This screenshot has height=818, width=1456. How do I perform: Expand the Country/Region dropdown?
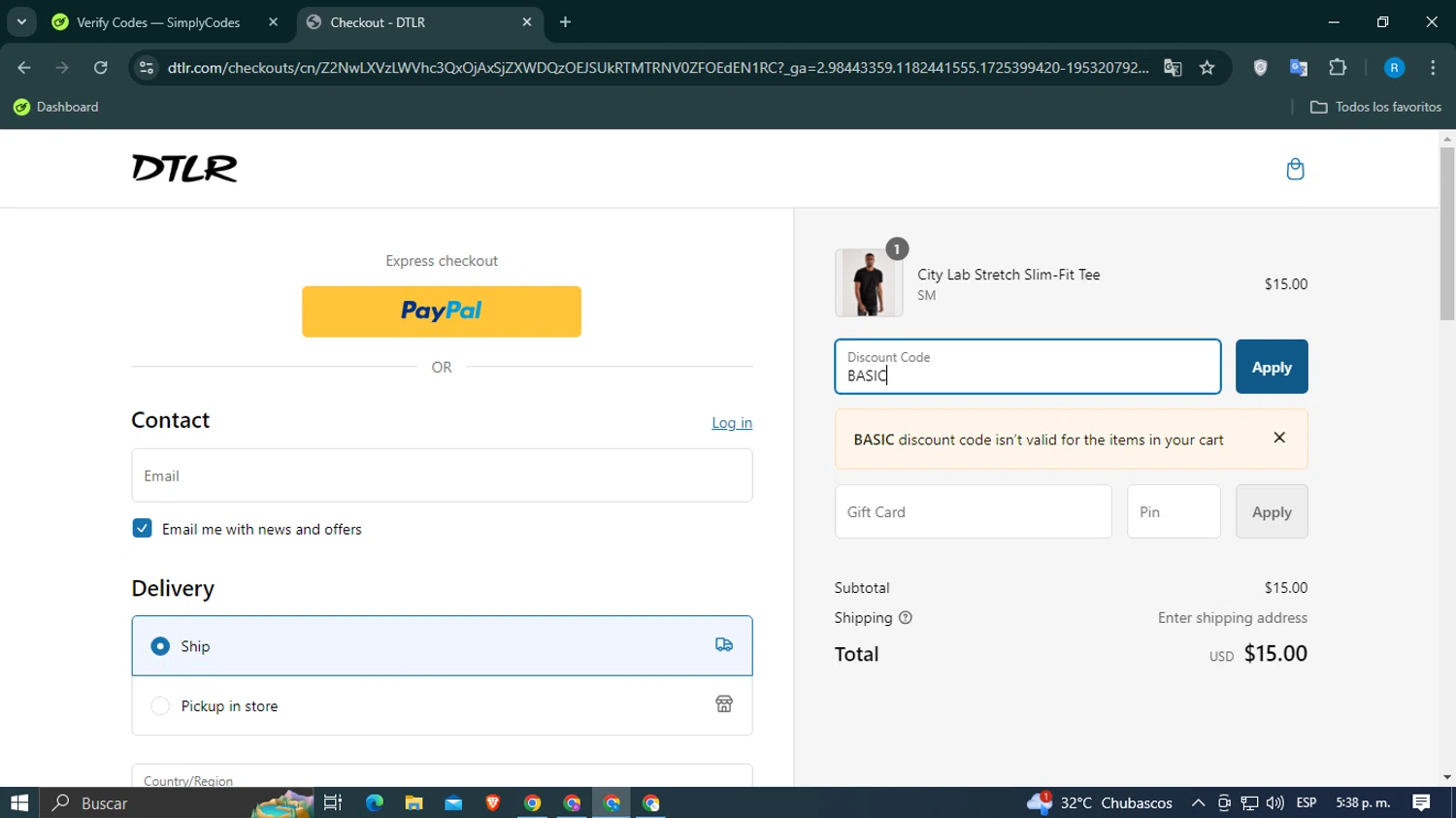442,776
